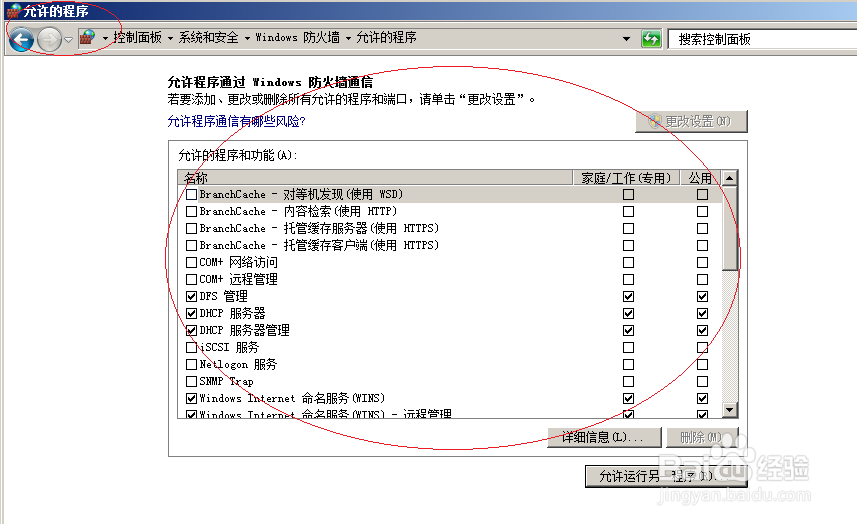This screenshot has width=857, height=524.
Task: Check the COM+ 网络访问 checkbox
Action: [x=191, y=262]
